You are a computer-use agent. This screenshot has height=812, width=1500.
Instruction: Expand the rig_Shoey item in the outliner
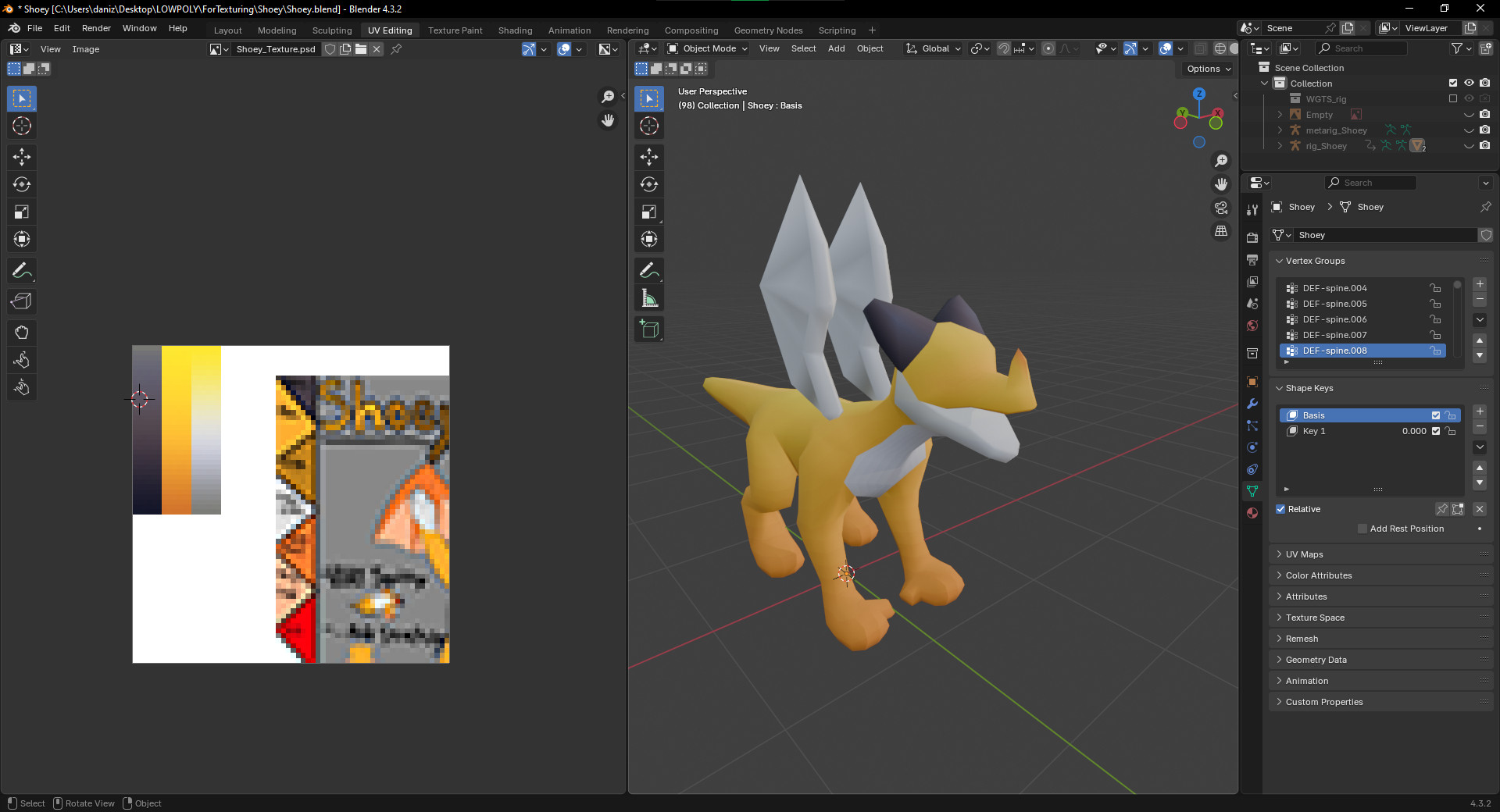point(1280,146)
